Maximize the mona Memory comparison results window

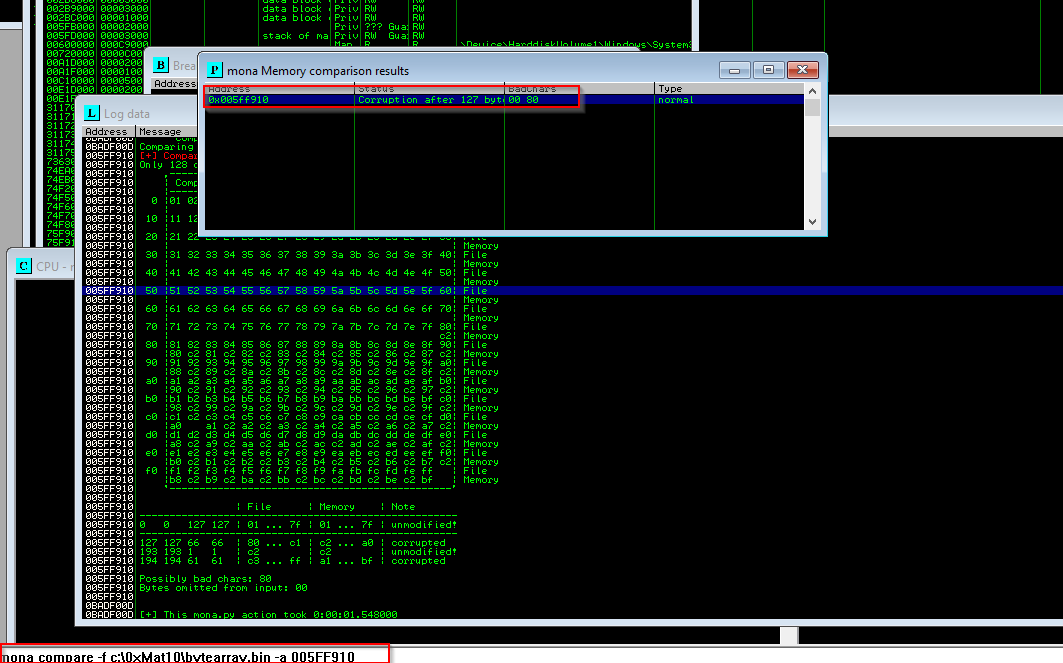coord(768,70)
